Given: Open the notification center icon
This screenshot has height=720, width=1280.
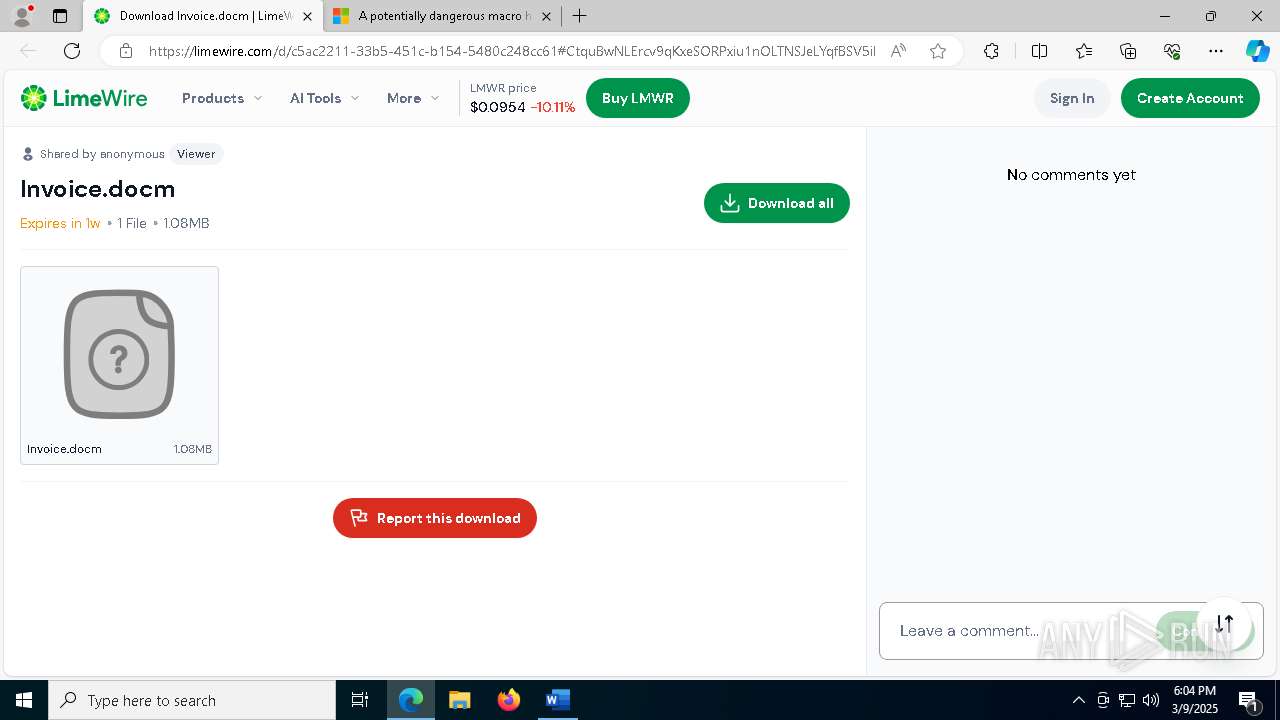Looking at the screenshot, I should pos(1249,701).
